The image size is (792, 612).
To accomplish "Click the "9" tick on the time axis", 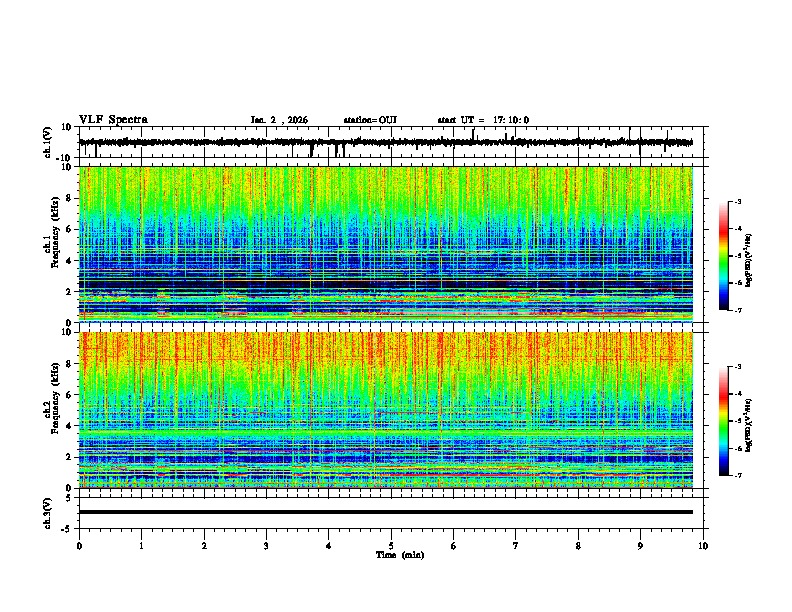I will click(640, 546).
